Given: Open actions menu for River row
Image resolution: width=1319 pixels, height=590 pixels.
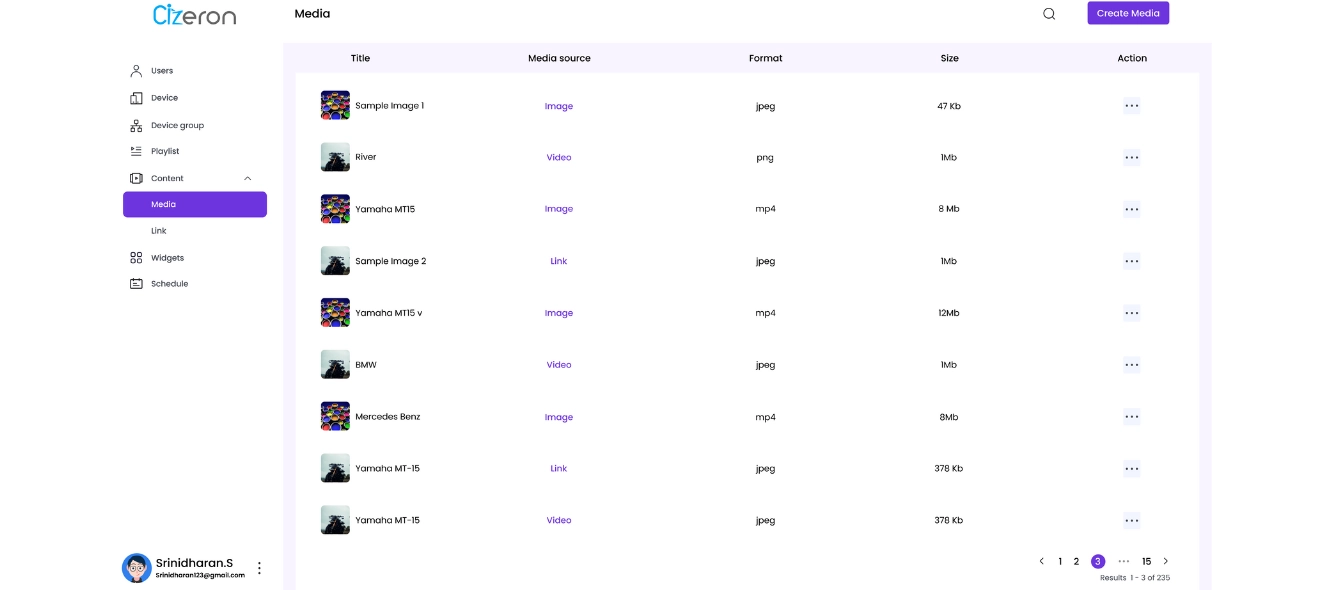Looking at the screenshot, I should [x=1131, y=157].
